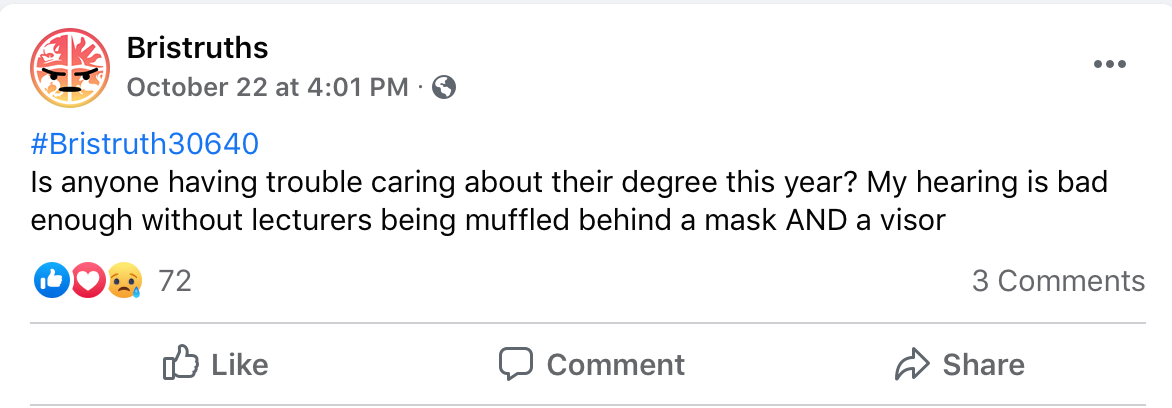Click the line mentioning lecturers being muffled
Screen dimensions: 1172x408
tap(487, 219)
